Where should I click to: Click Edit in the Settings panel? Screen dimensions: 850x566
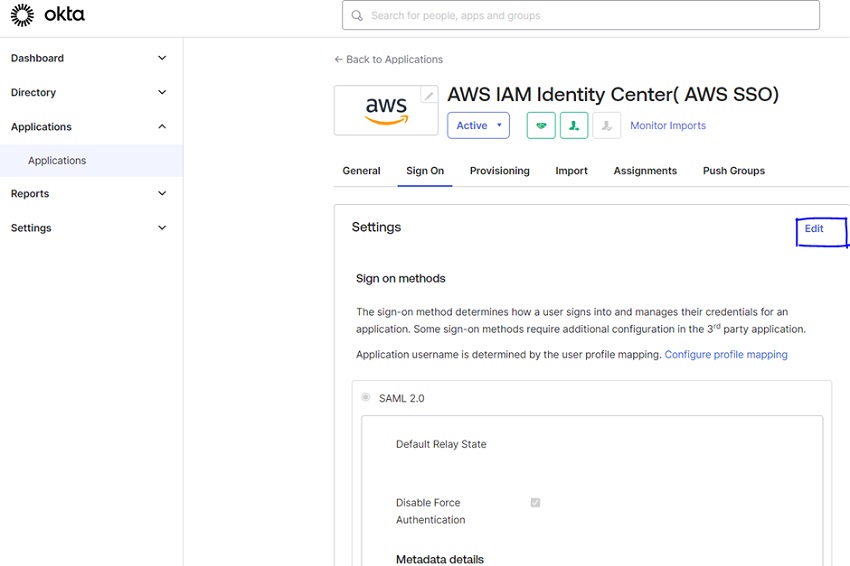click(x=814, y=229)
